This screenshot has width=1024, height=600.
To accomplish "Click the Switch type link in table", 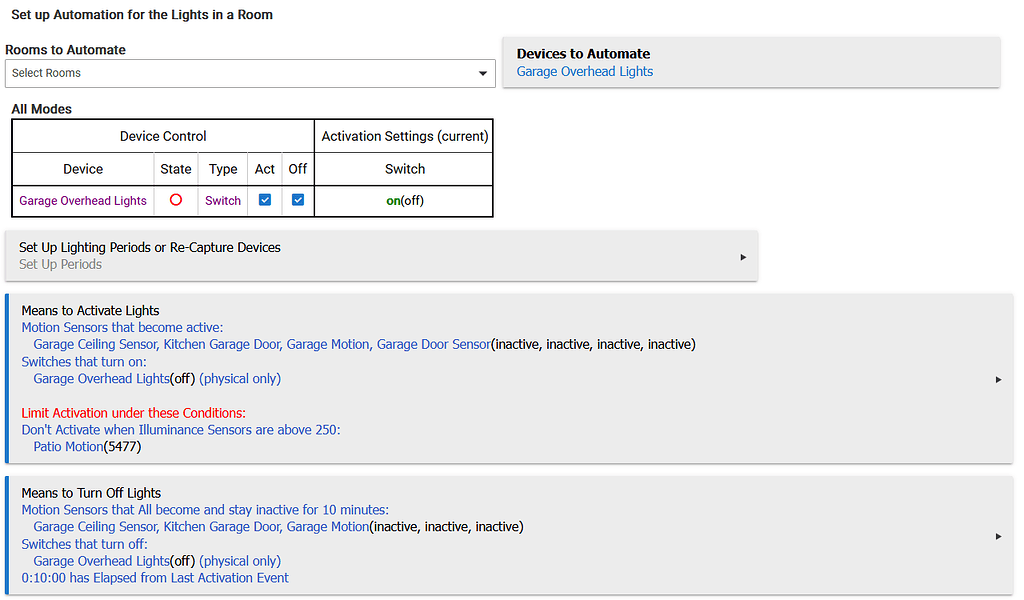I will point(223,200).
